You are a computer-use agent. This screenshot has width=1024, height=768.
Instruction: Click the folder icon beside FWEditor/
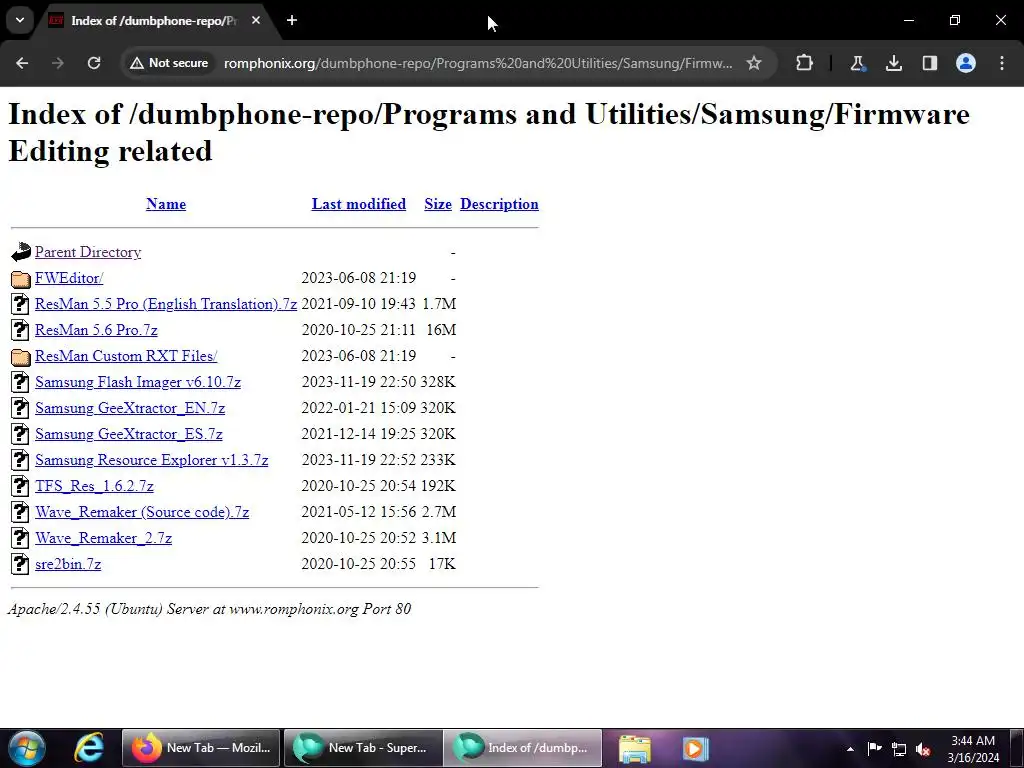click(20, 279)
